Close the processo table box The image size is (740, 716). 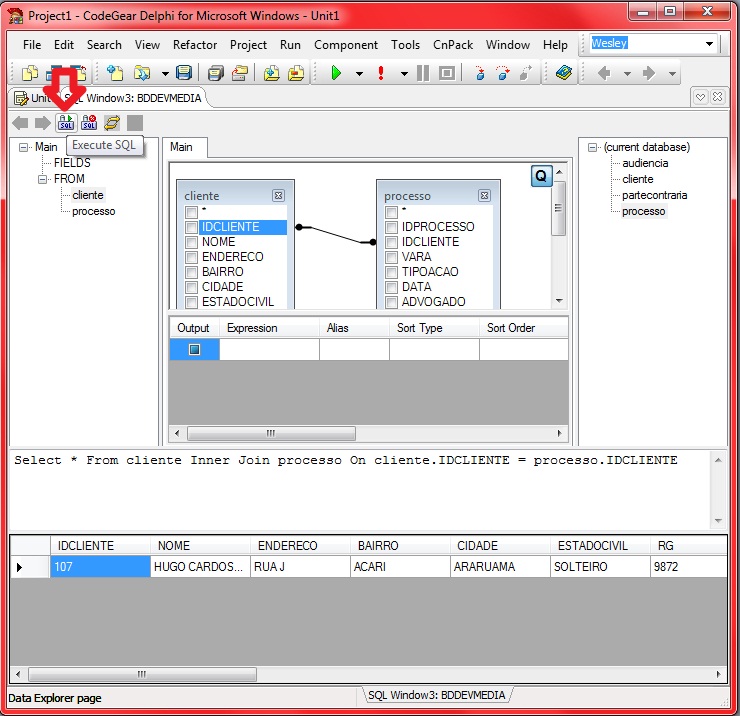[484, 196]
